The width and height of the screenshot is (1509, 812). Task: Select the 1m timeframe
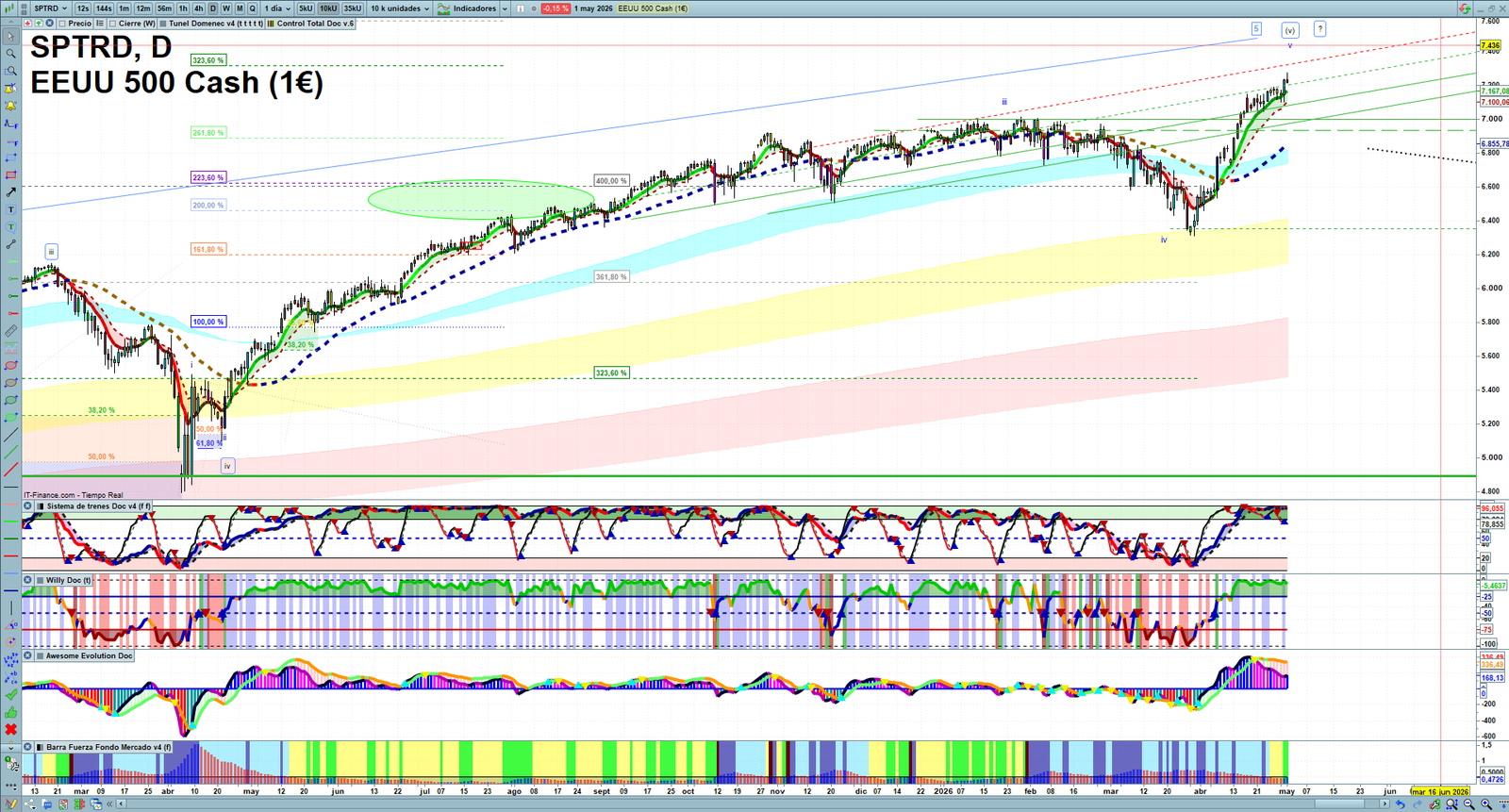pyautogui.click(x=124, y=8)
